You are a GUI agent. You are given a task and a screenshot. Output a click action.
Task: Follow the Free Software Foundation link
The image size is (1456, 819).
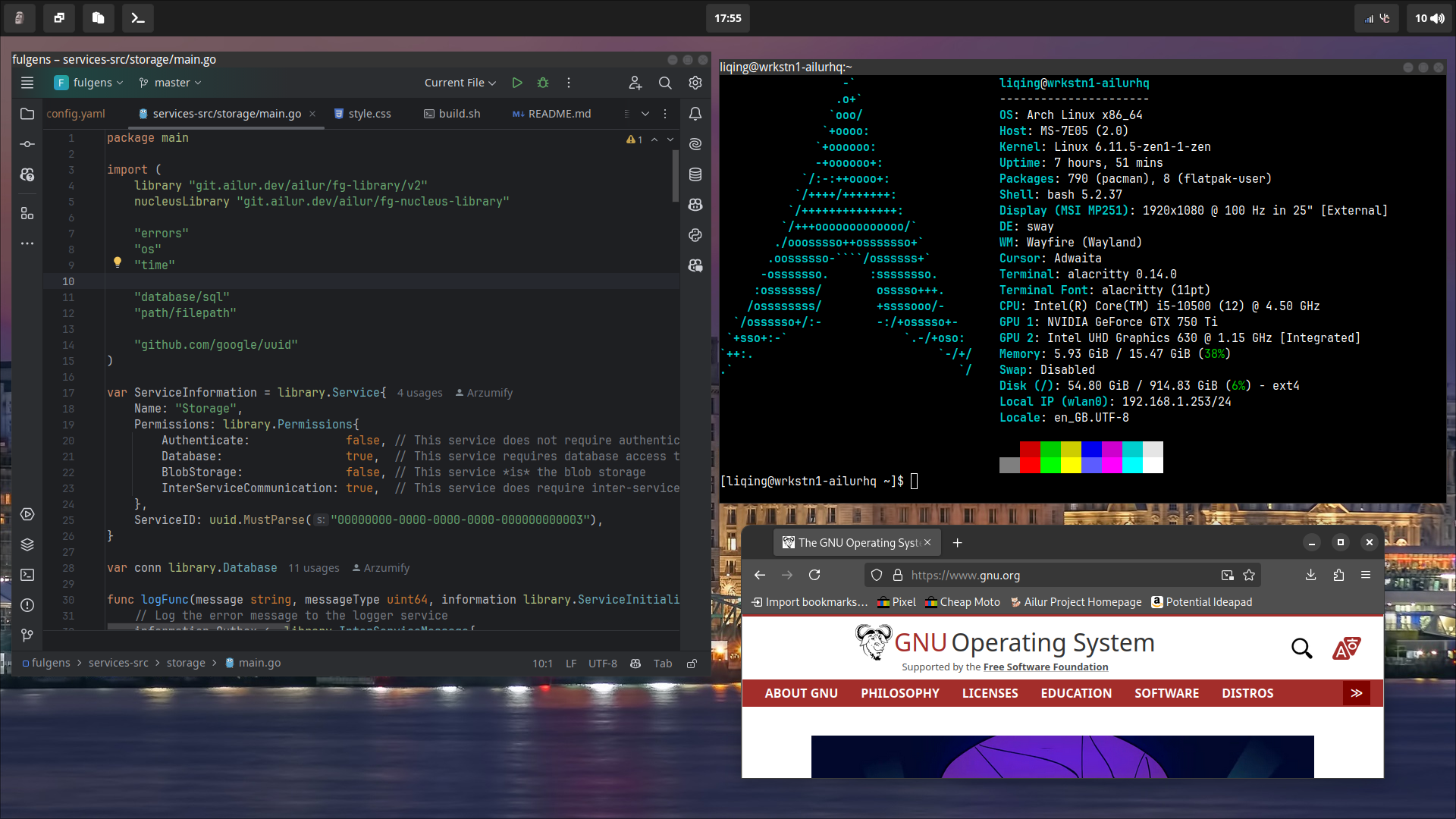coord(1045,667)
